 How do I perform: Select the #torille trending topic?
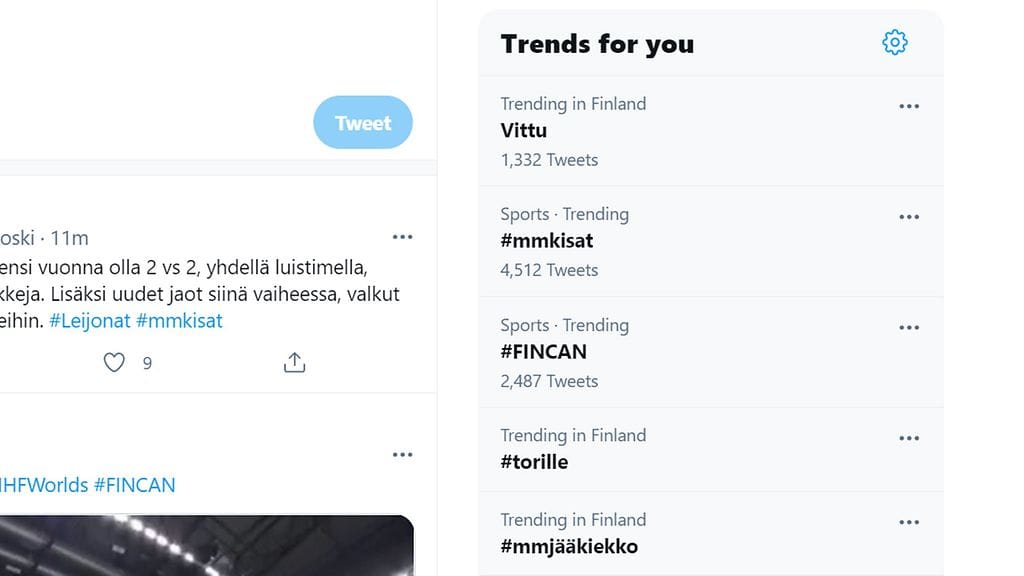pos(534,462)
